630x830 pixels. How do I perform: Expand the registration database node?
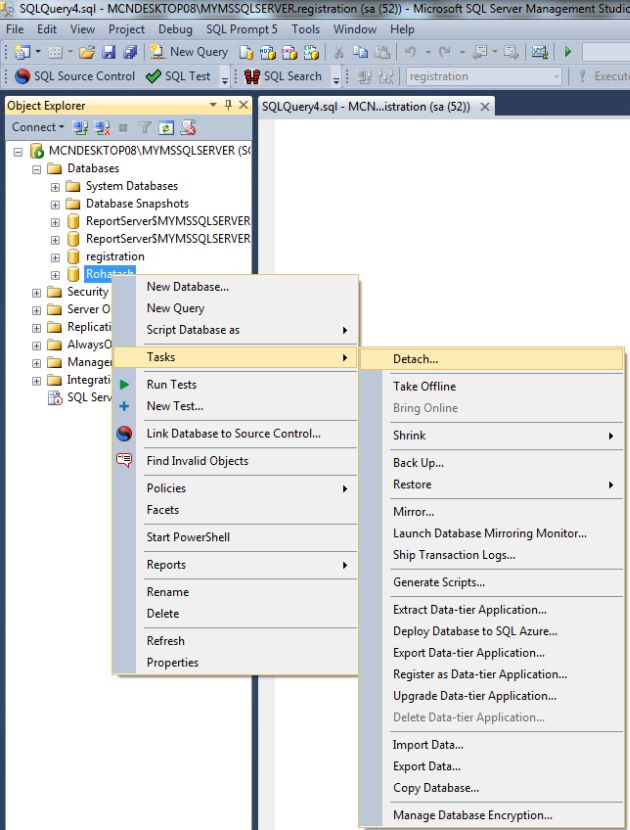click(x=55, y=258)
